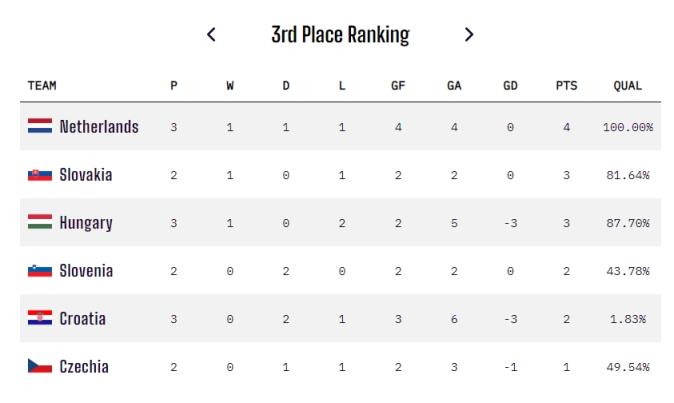Select Croatia's 1.83% qualification value

628,319
